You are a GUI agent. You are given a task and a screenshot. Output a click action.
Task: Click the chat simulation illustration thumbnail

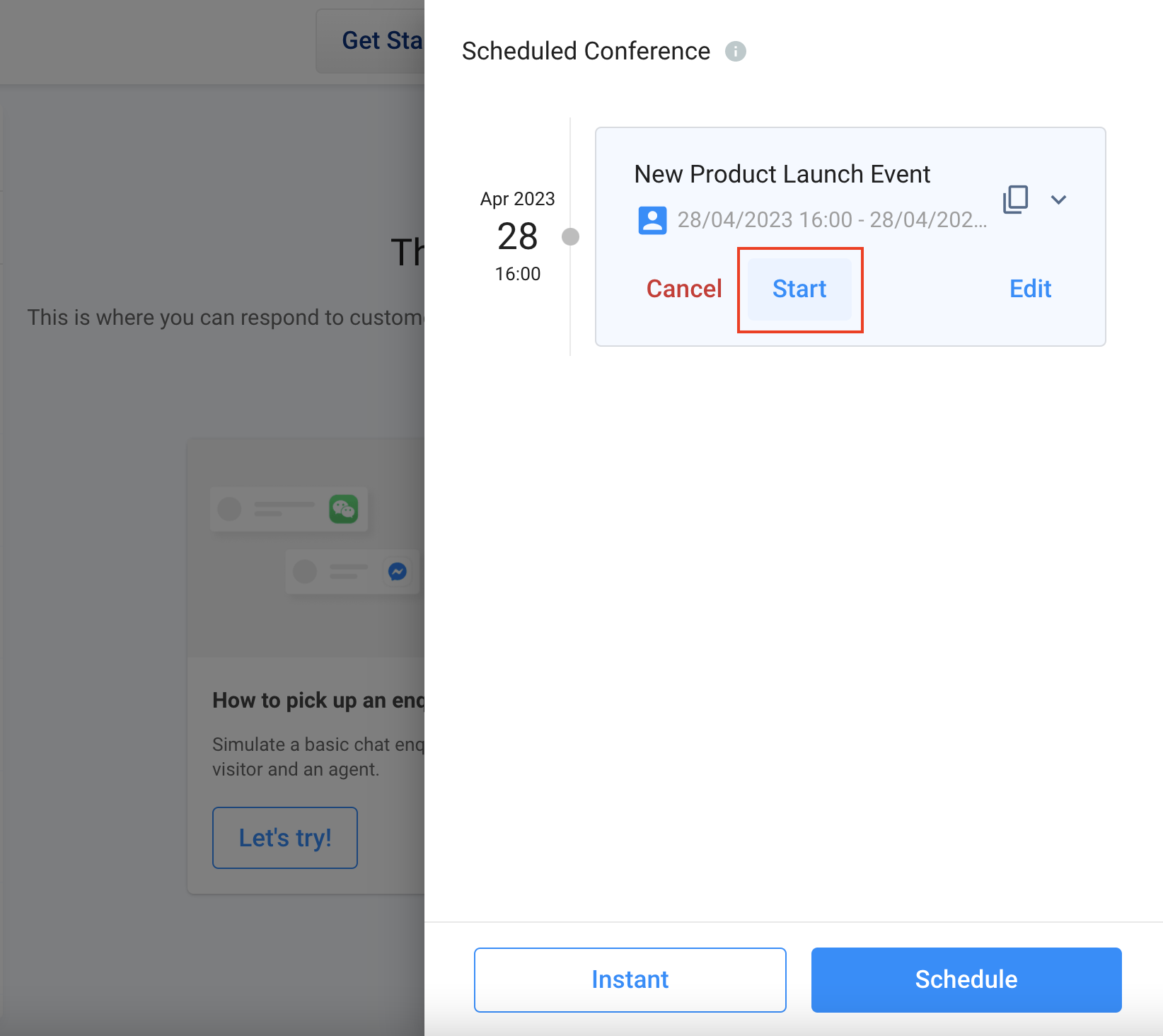(x=306, y=548)
